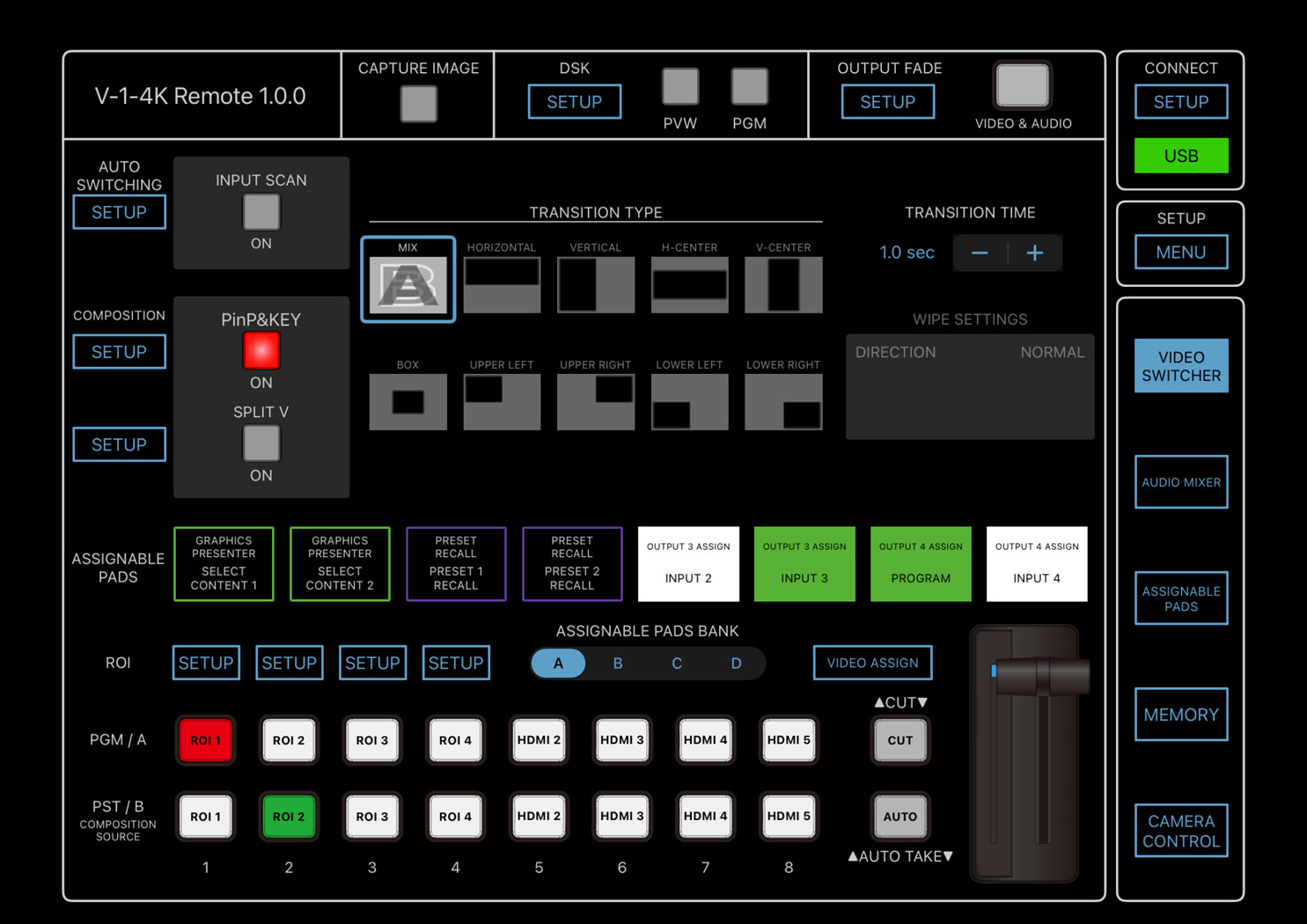Open the Audio Mixer page
Image resolution: width=1307 pixels, height=924 pixels.
click(x=1180, y=482)
